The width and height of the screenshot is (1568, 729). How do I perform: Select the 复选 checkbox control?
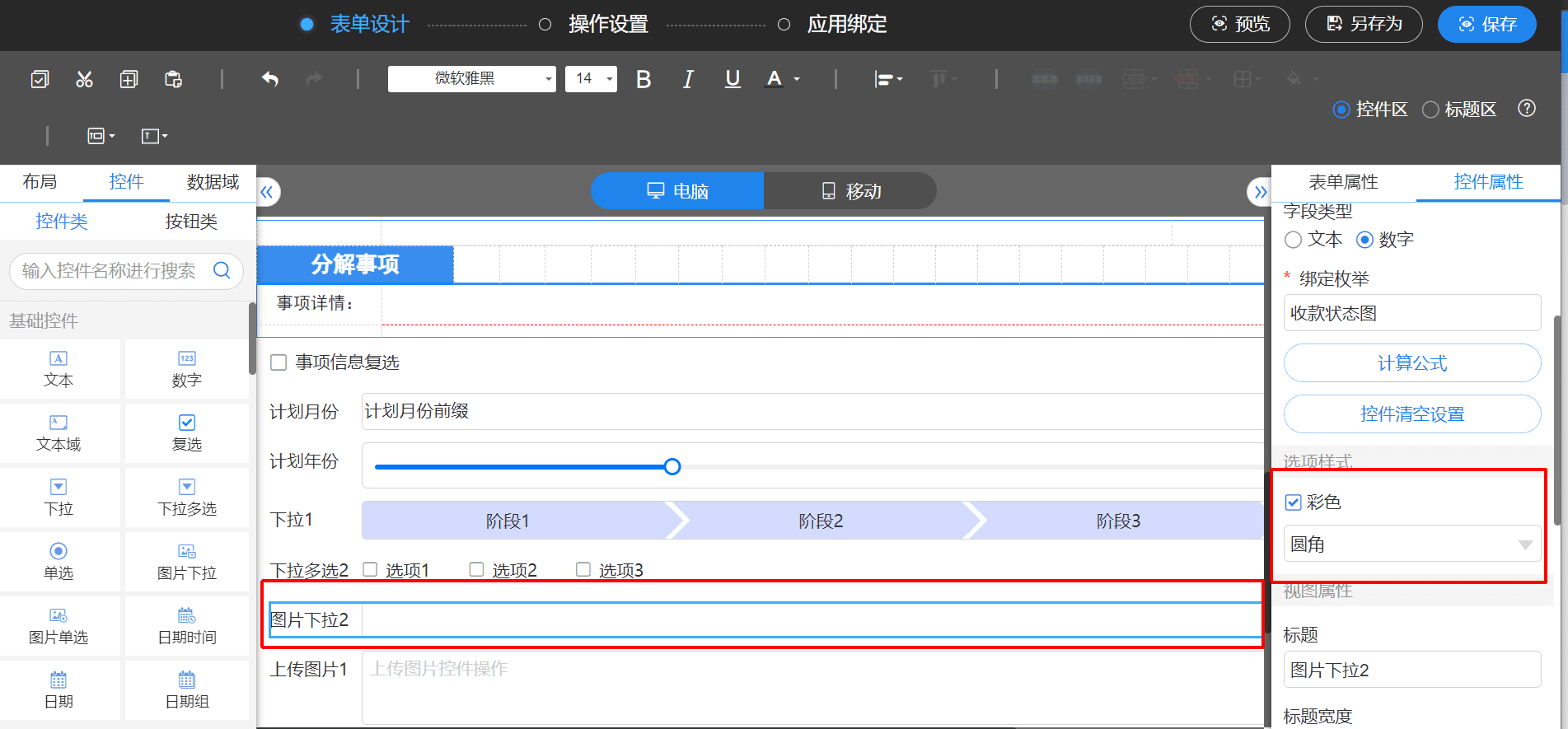[187, 433]
